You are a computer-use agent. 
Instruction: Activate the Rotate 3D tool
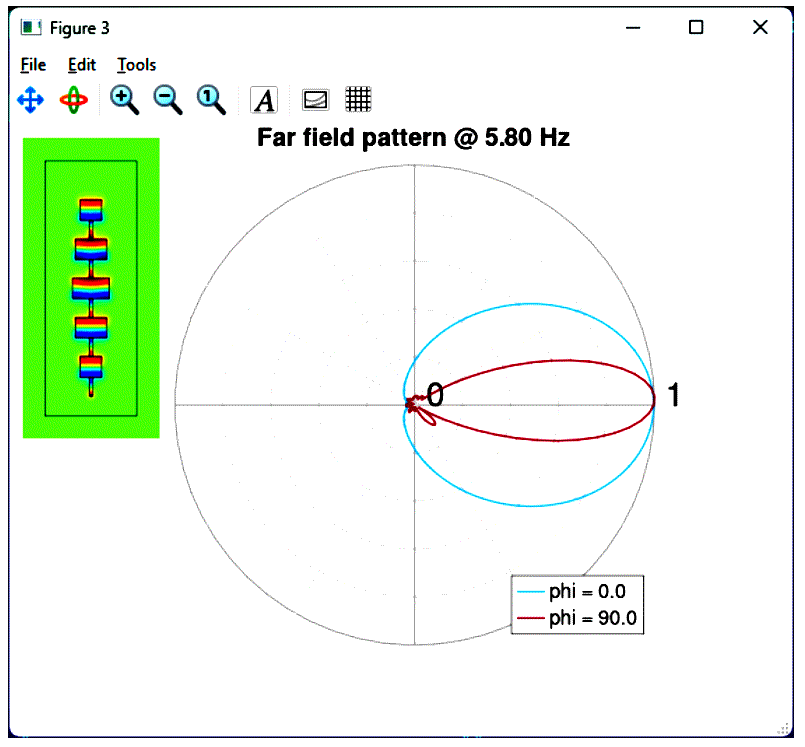[x=74, y=99]
